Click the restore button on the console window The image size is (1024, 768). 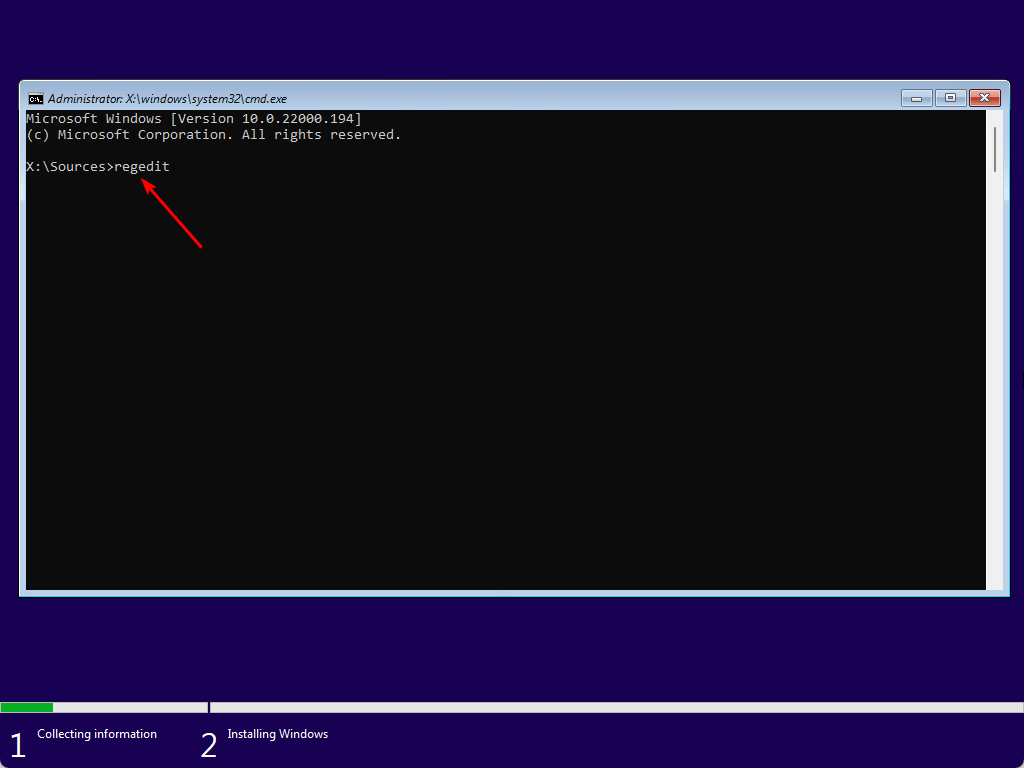(x=950, y=98)
